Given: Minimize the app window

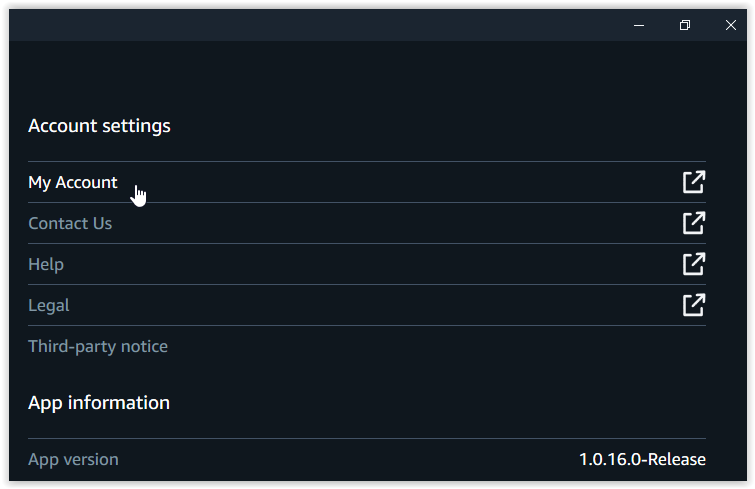Looking at the screenshot, I should coord(638,25).
